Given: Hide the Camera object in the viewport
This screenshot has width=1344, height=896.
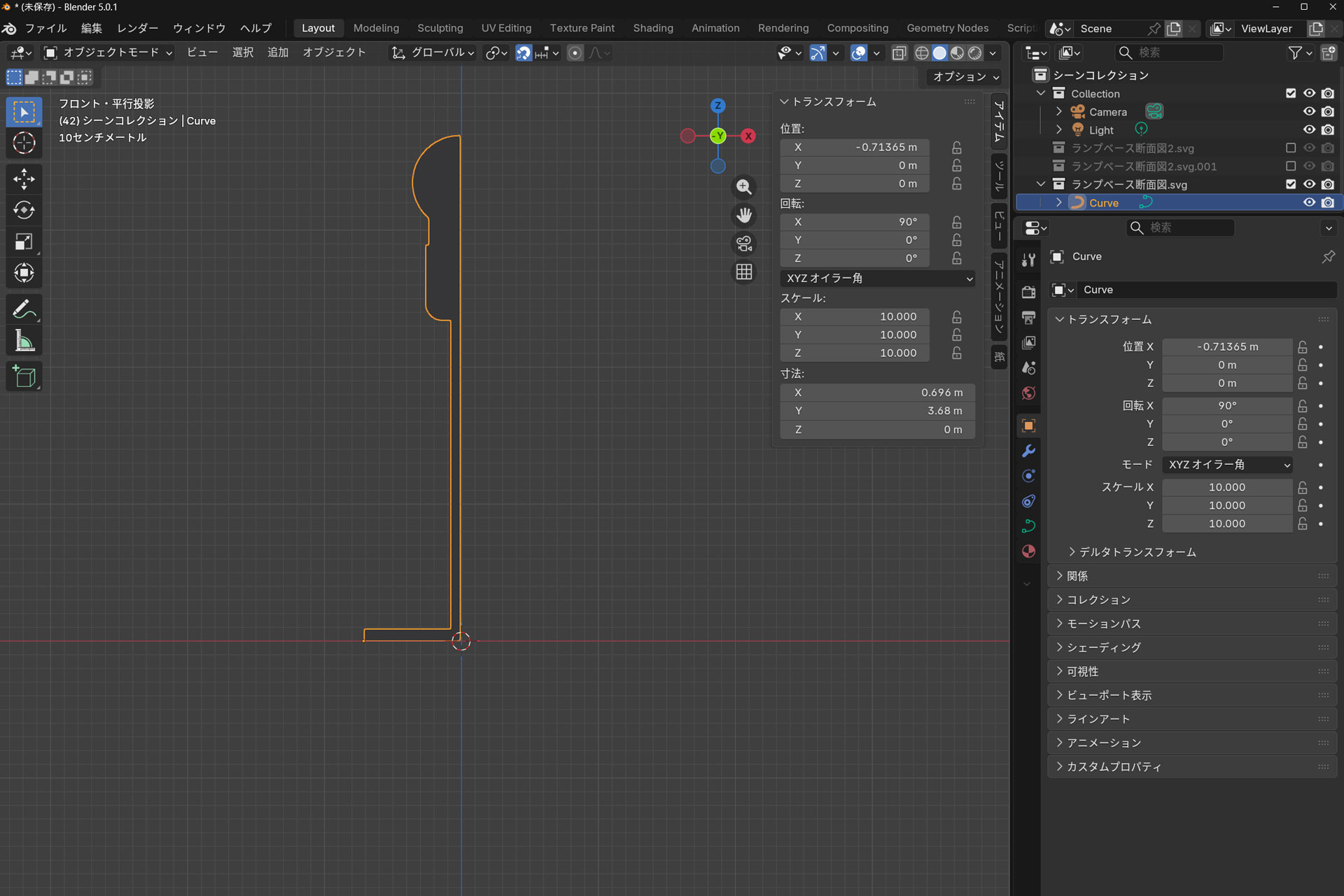Looking at the screenshot, I should pyautogui.click(x=1309, y=112).
